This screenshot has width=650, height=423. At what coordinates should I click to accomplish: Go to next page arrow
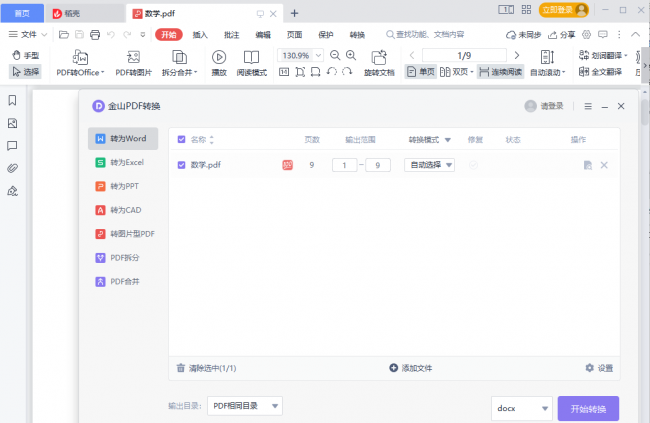[x=517, y=55]
